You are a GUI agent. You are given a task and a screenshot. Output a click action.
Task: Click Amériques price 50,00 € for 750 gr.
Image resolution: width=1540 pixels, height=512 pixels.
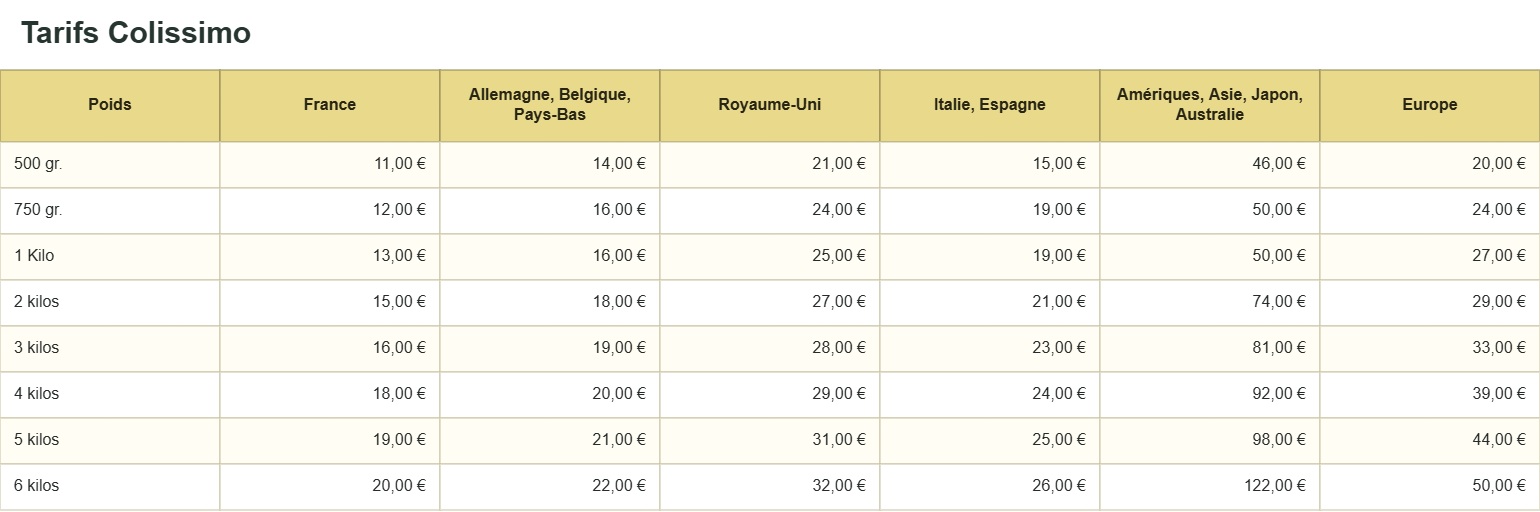pyautogui.click(x=1210, y=210)
